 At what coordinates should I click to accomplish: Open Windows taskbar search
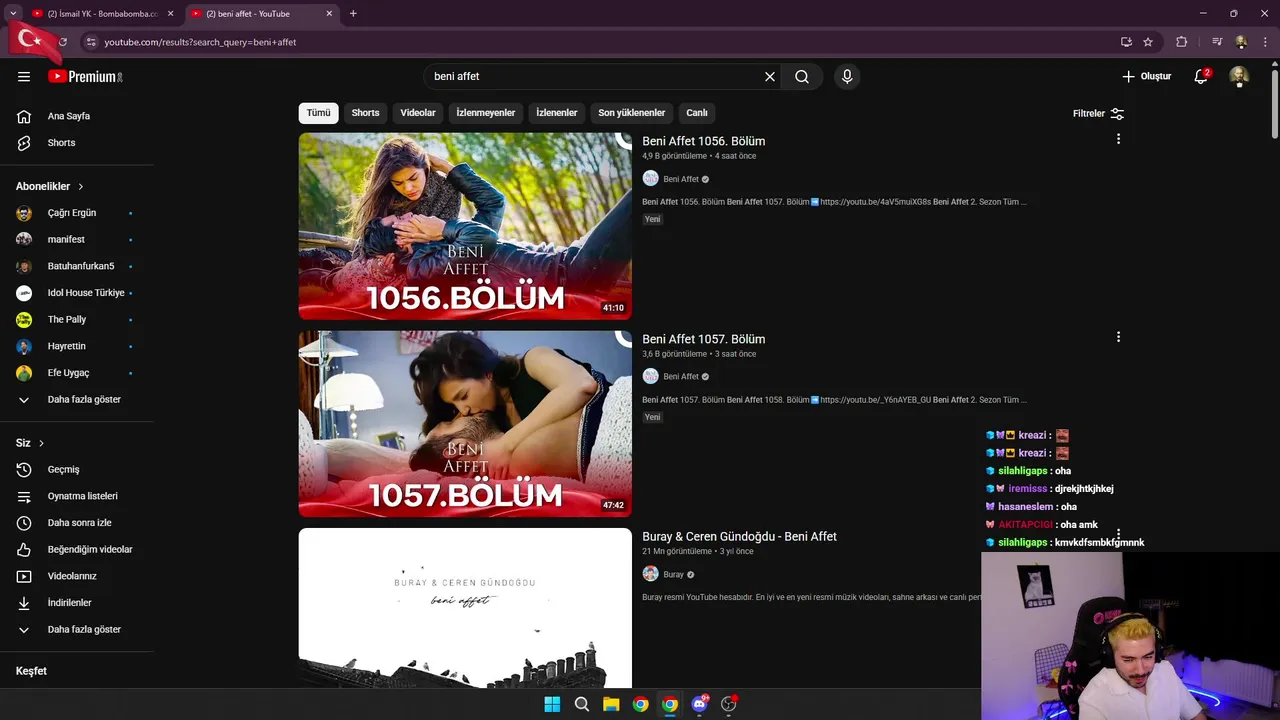(x=581, y=704)
